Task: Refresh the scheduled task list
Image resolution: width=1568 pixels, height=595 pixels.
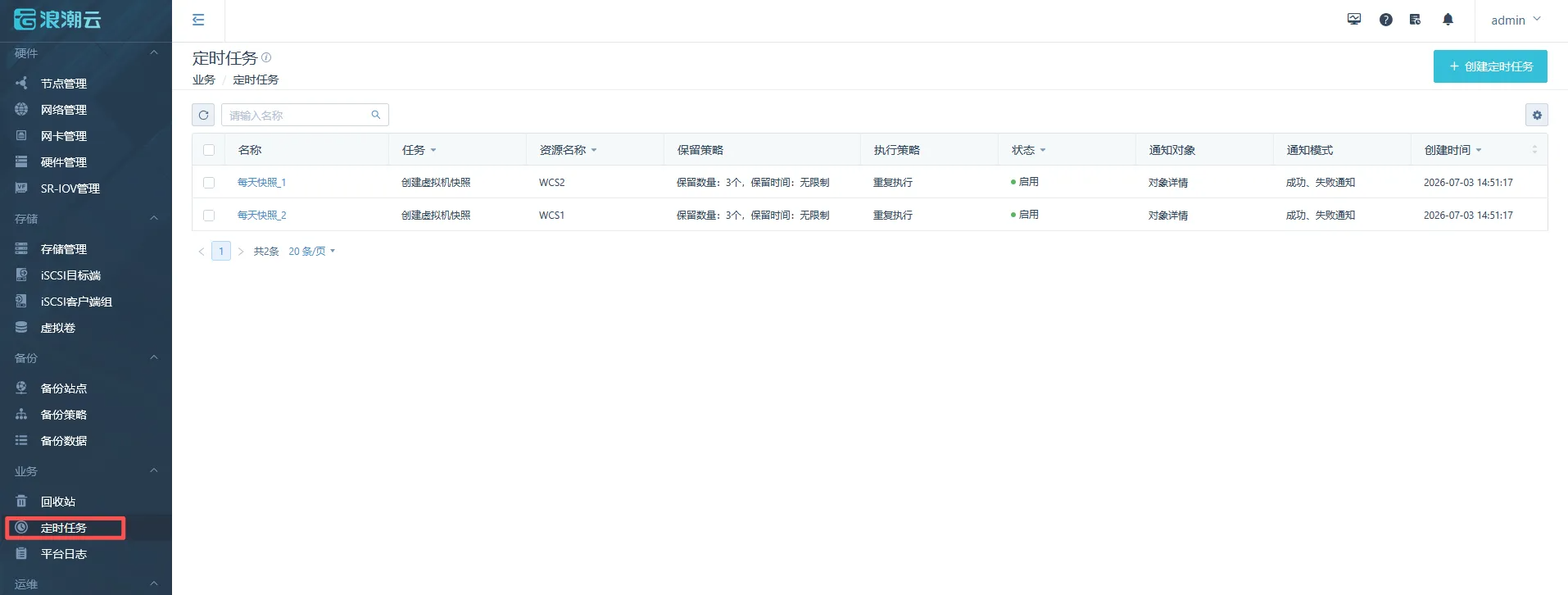Action: (x=203, y=115)
